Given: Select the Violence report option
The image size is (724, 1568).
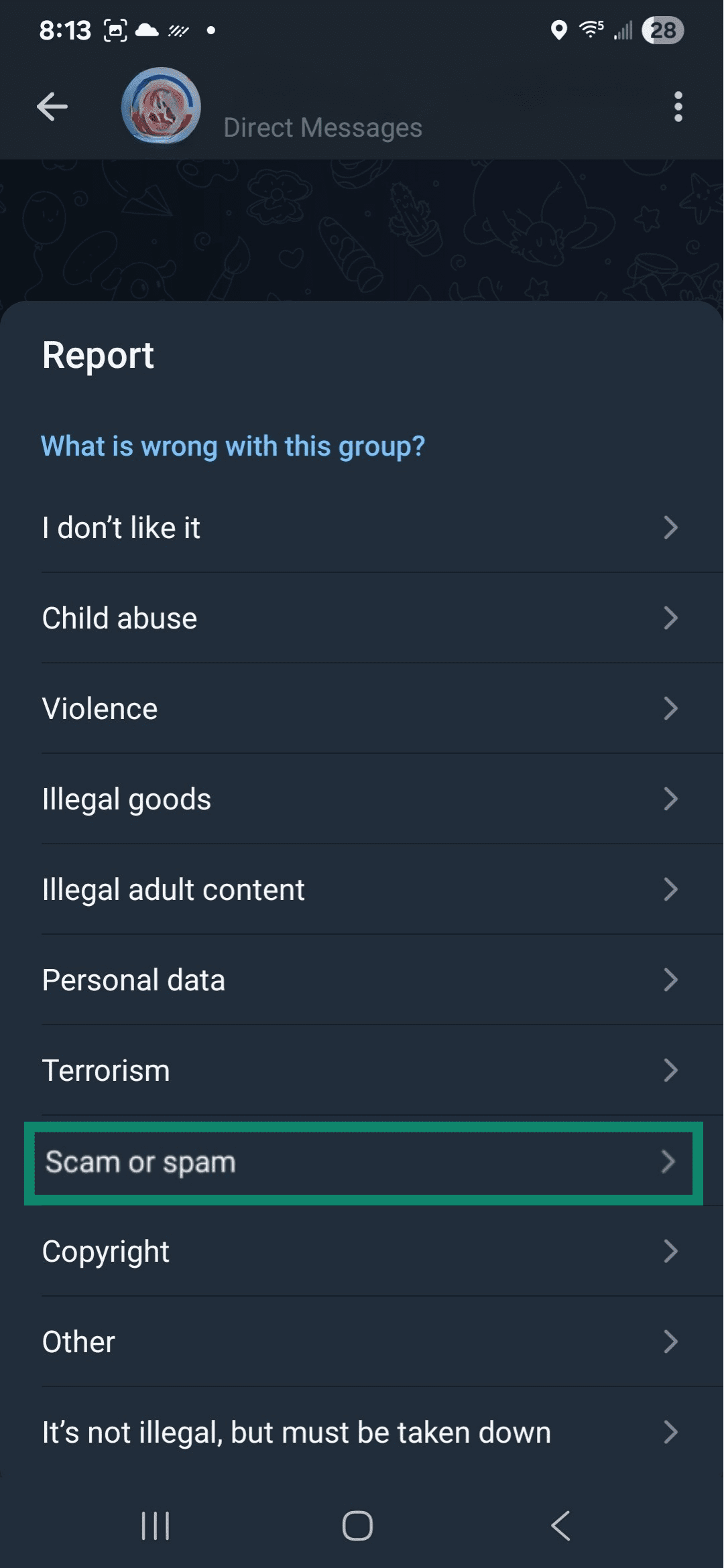Looking at the screenshot, I should point(362,708).
